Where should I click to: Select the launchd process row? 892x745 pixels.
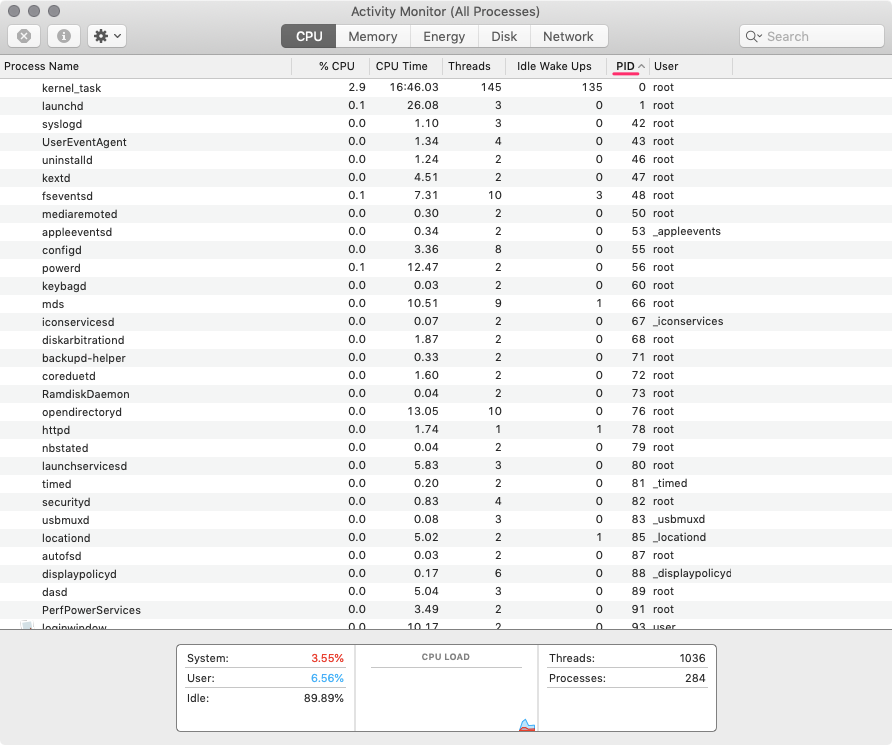[446, 106]
